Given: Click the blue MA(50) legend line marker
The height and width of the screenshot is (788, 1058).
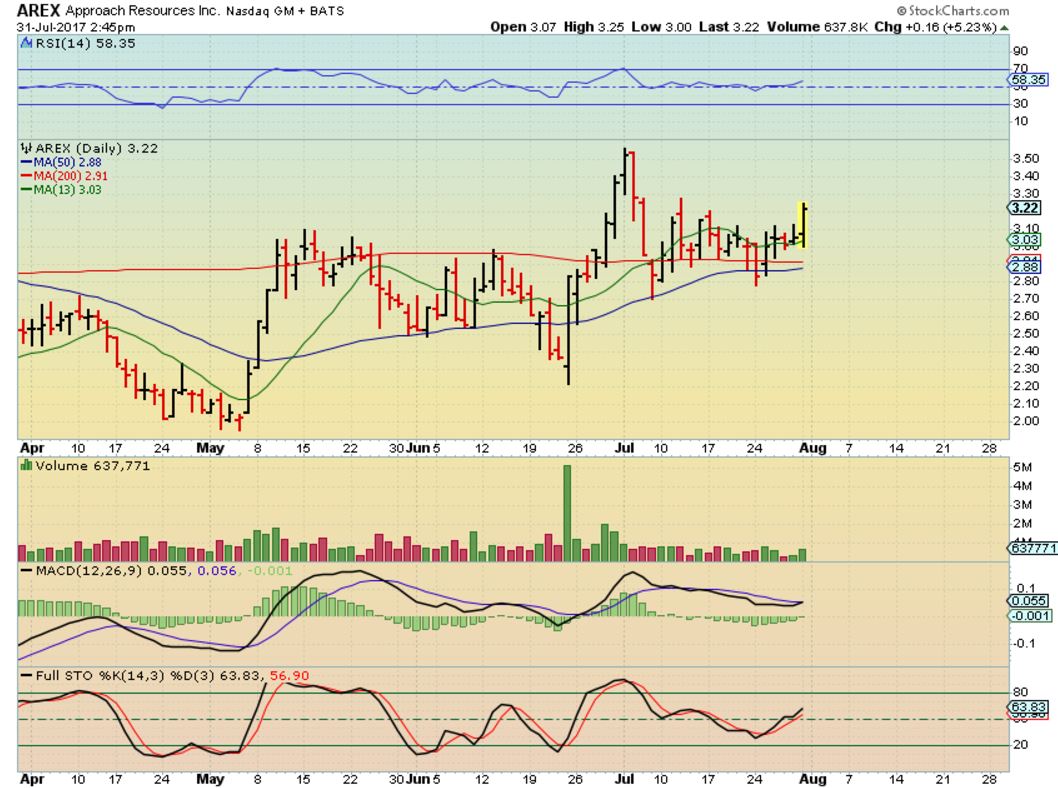Looking at the screenshot, I should [27, 163].
